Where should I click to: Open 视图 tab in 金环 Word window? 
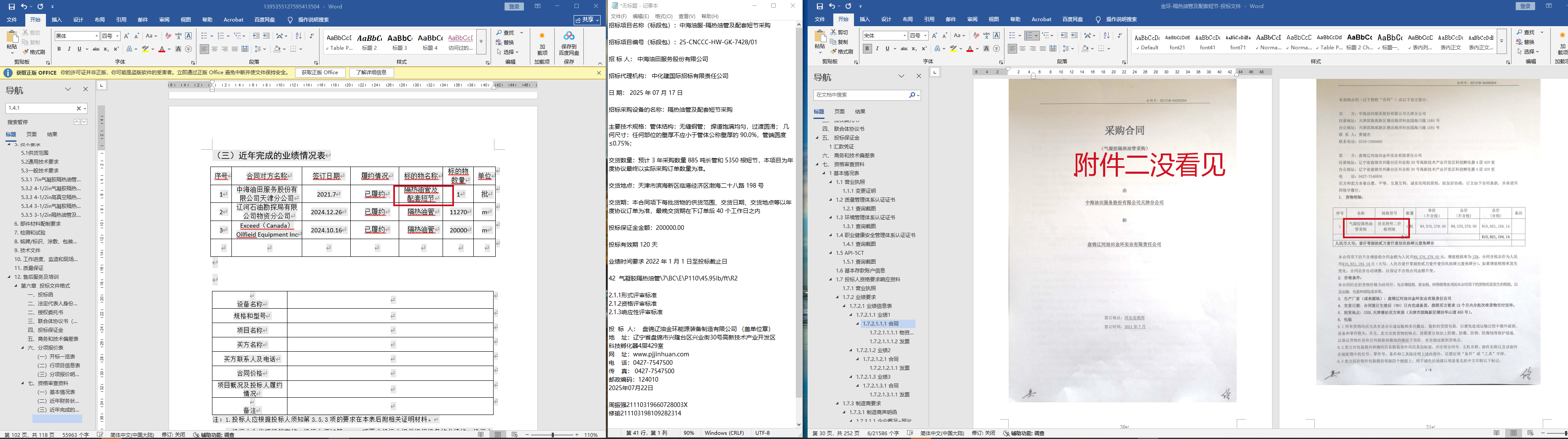coord(994,19)
